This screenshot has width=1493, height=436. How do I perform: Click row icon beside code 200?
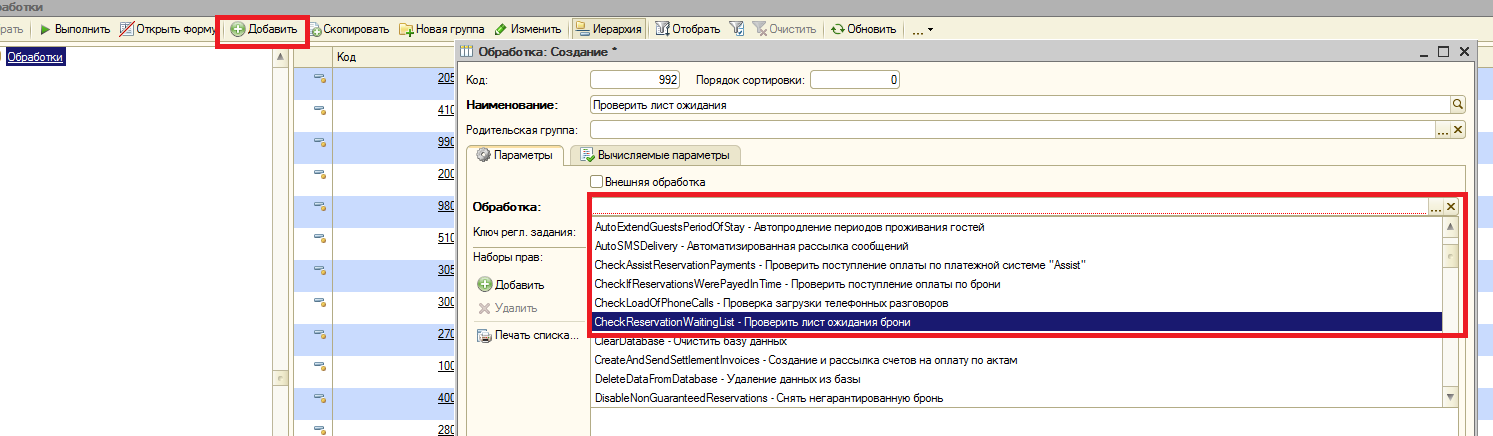(321, 174)
